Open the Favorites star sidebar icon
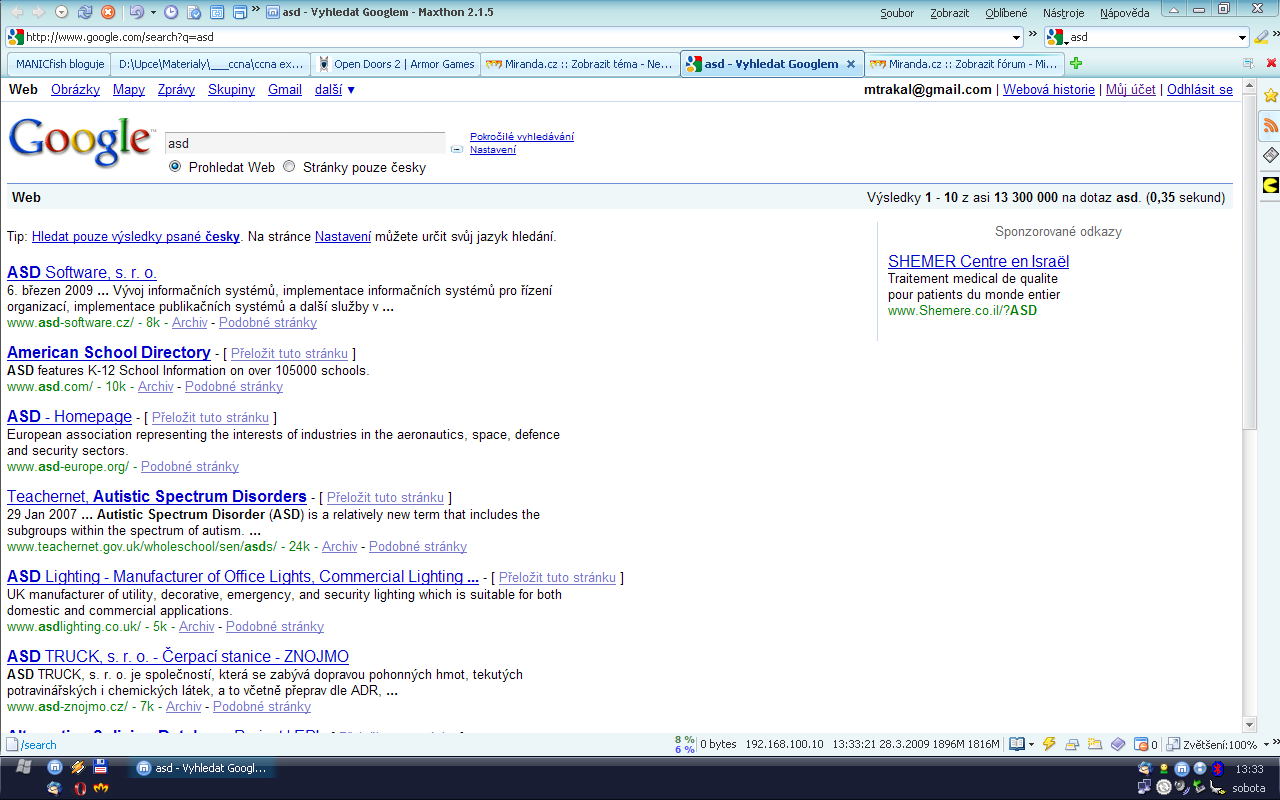1280x800 pixels. (x=1271, y=95)
